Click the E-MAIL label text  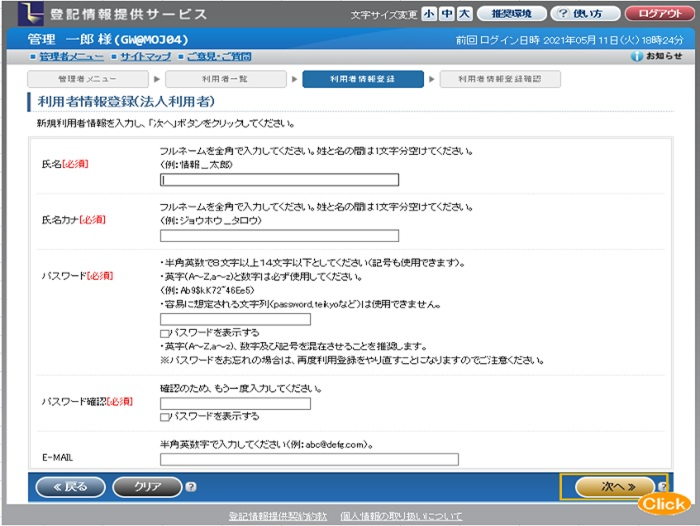(57, 458)
